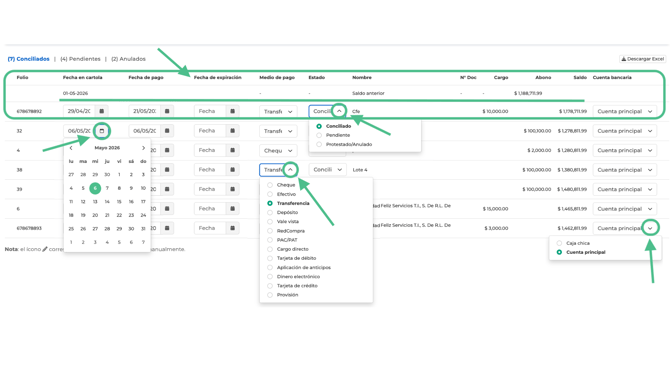Open expiration calendar icon for folio 38
Image resolution: width=670 pixels, height=376 pixels.
click(232, 170)
